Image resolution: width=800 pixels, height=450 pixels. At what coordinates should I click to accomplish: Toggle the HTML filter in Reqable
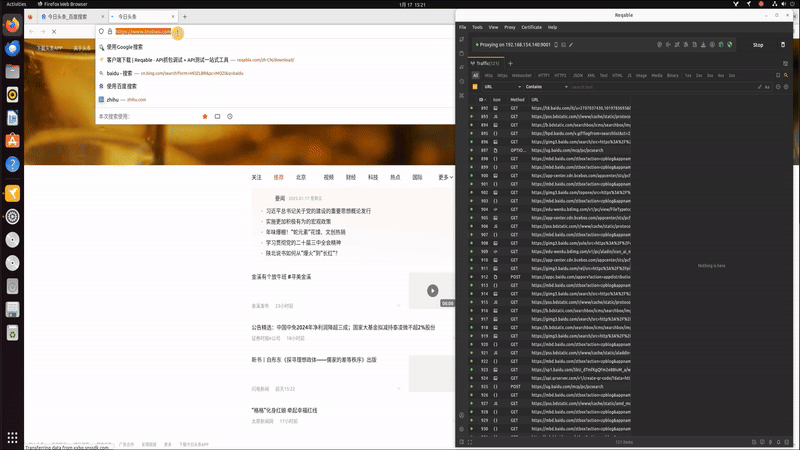(617, 76)
